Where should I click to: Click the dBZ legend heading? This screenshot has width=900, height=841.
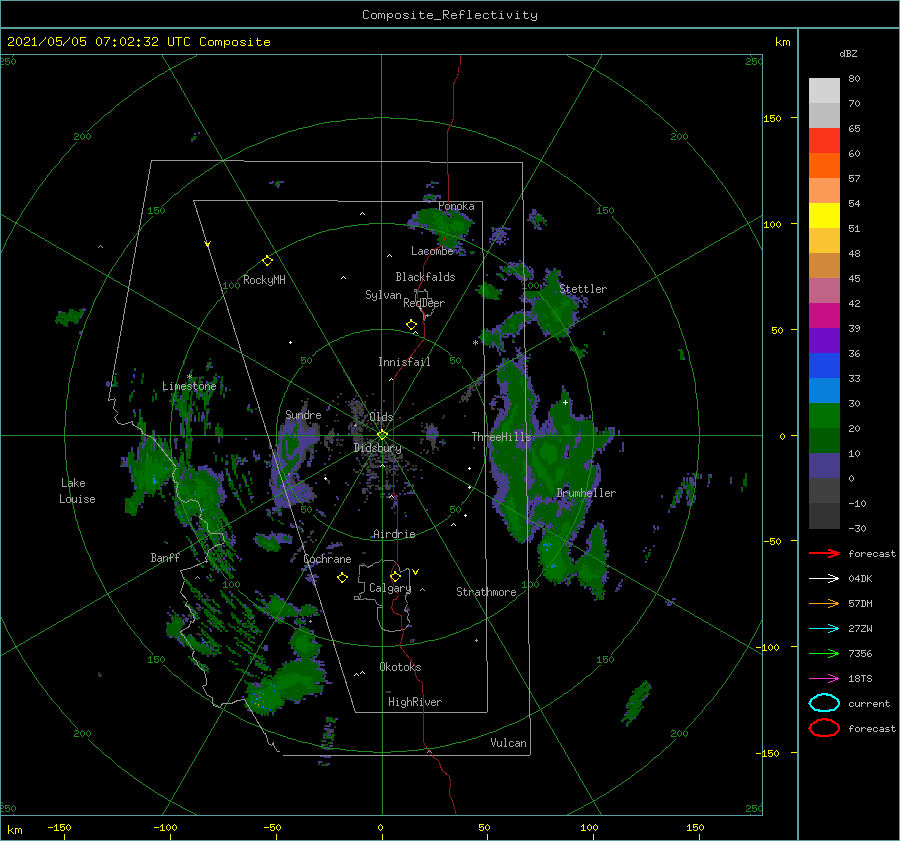(848, 54)
